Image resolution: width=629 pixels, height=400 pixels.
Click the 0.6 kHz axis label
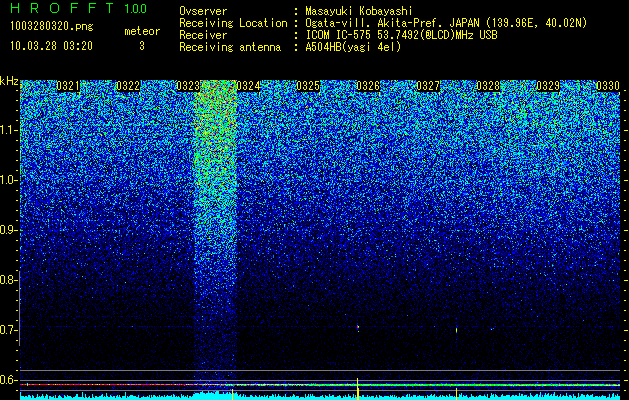tap(9, 380)
